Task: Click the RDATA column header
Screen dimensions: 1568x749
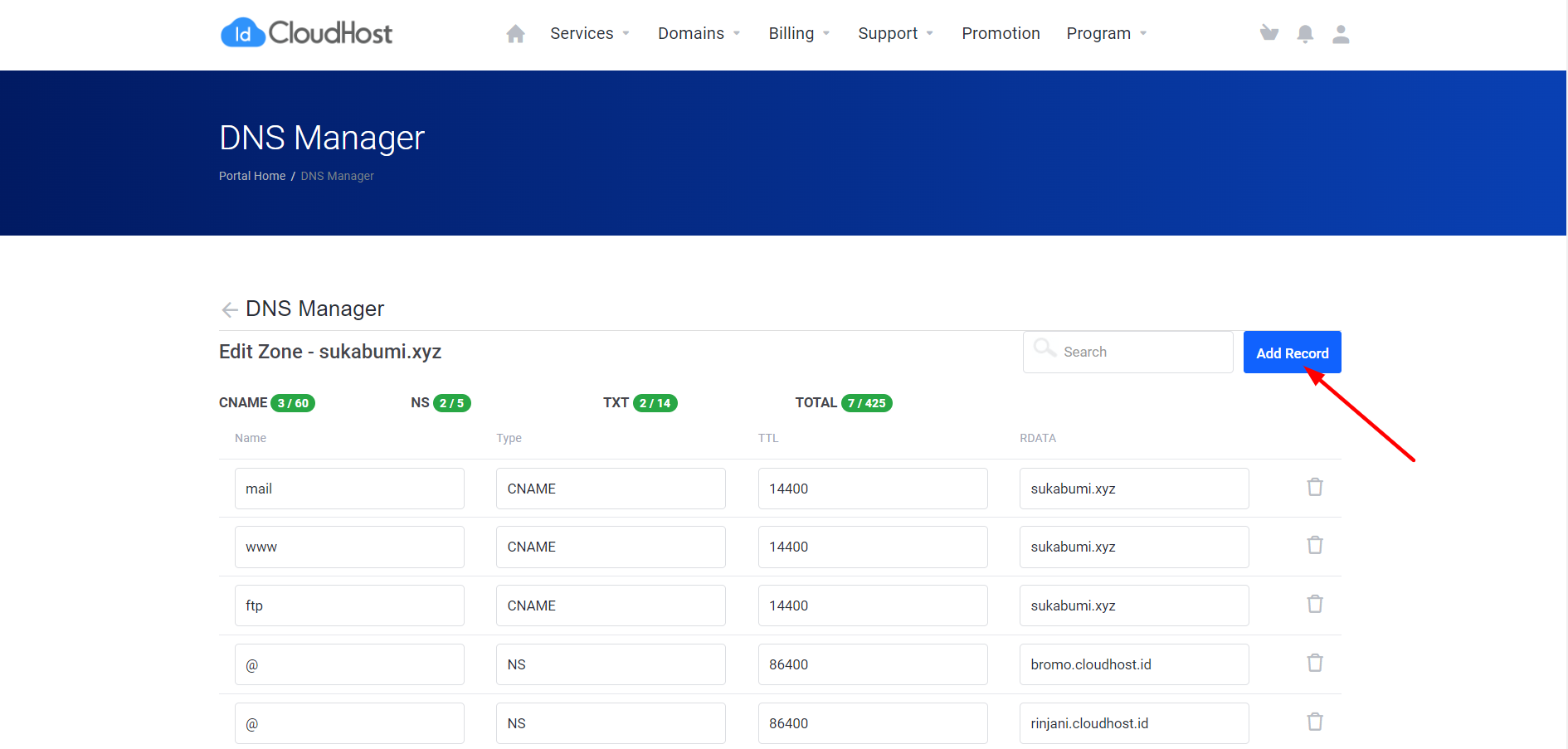Action: [1038, 438]
